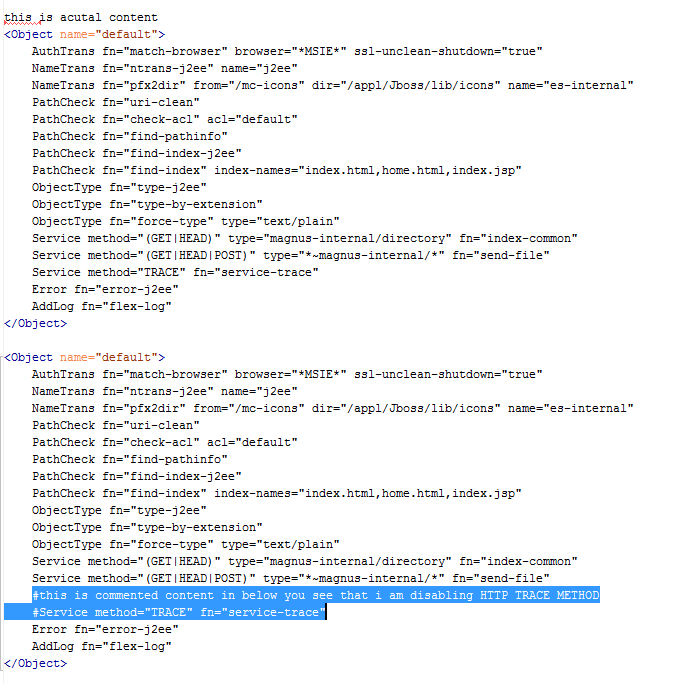
Task: Click AddLog flex-log line in first block
Action: pyautogui.click(x=101, y=307)
